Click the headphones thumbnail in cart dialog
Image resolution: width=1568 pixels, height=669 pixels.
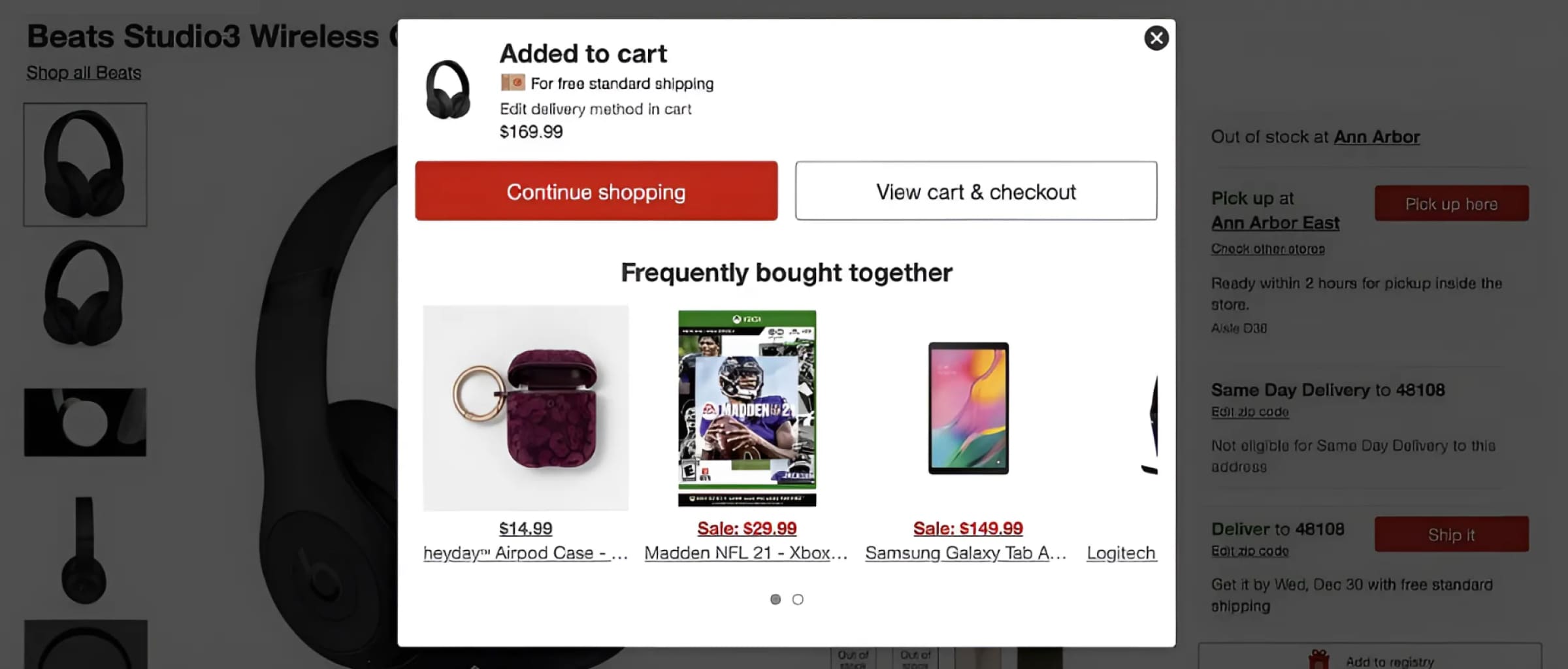tap(448, 90)
